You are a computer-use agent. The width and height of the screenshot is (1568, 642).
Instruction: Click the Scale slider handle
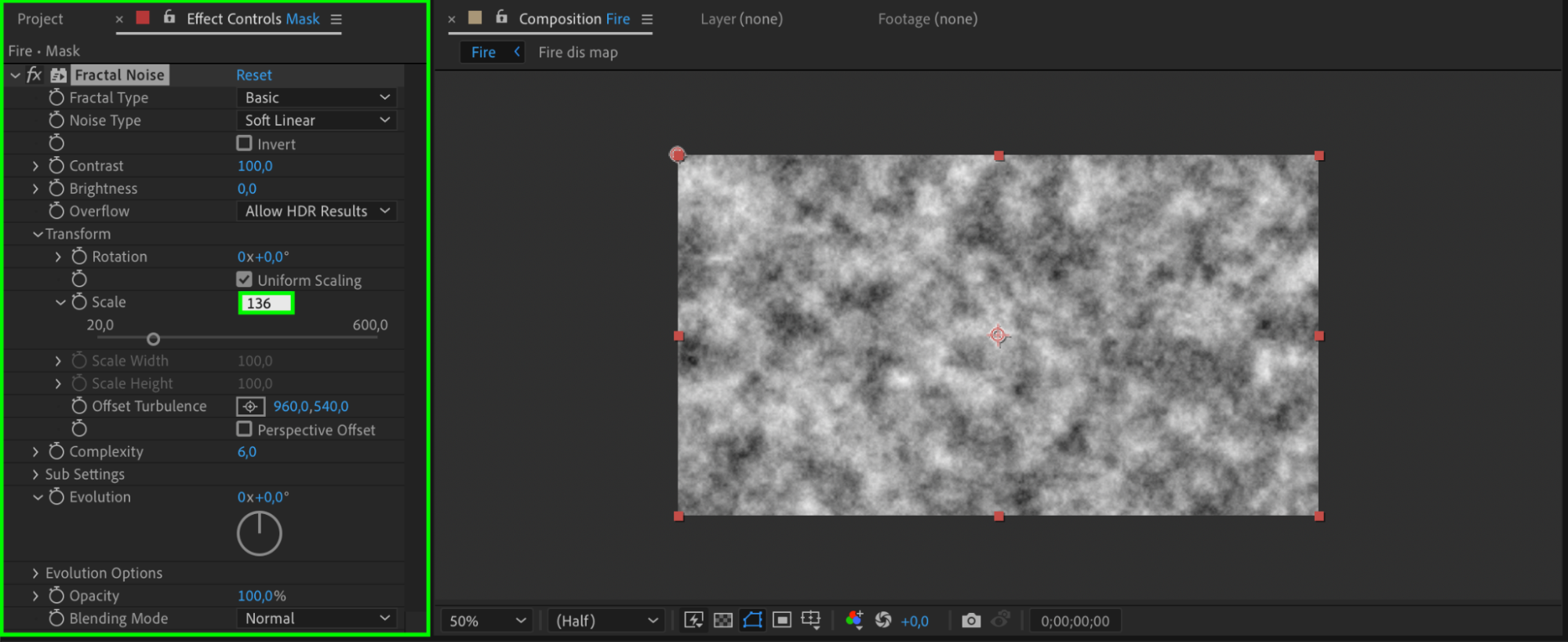[154, 339]
